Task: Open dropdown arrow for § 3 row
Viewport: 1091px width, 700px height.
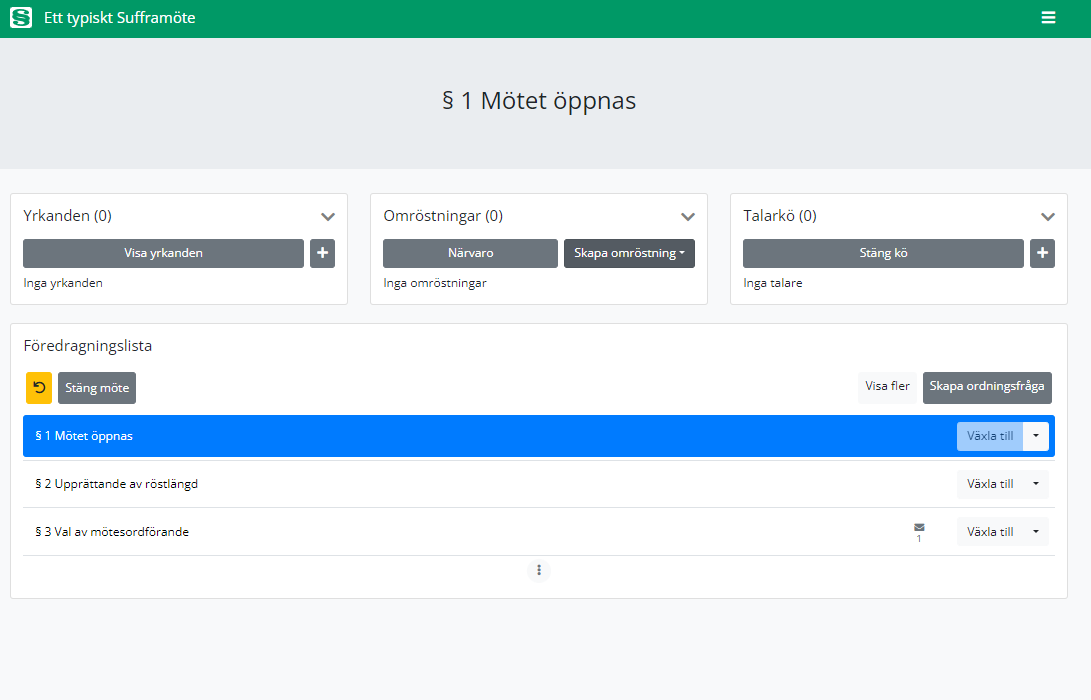Action: click(1036, 532)
